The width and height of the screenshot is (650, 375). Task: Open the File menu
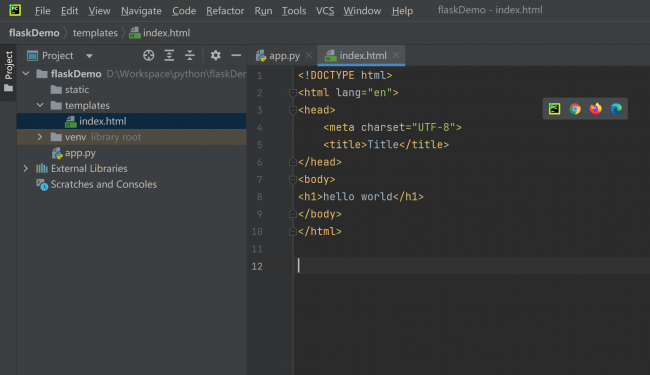(x=42, y=11)
